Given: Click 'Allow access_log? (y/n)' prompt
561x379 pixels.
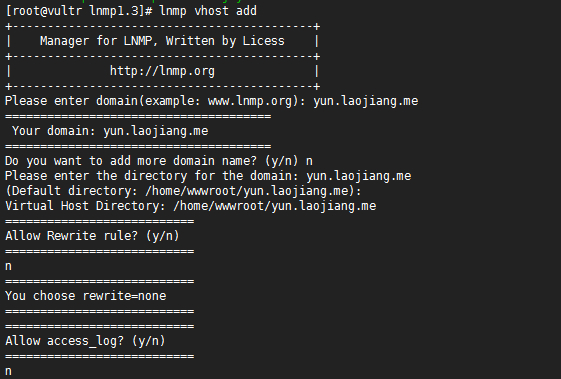Looking at the screenshot, I should (86, 341).
